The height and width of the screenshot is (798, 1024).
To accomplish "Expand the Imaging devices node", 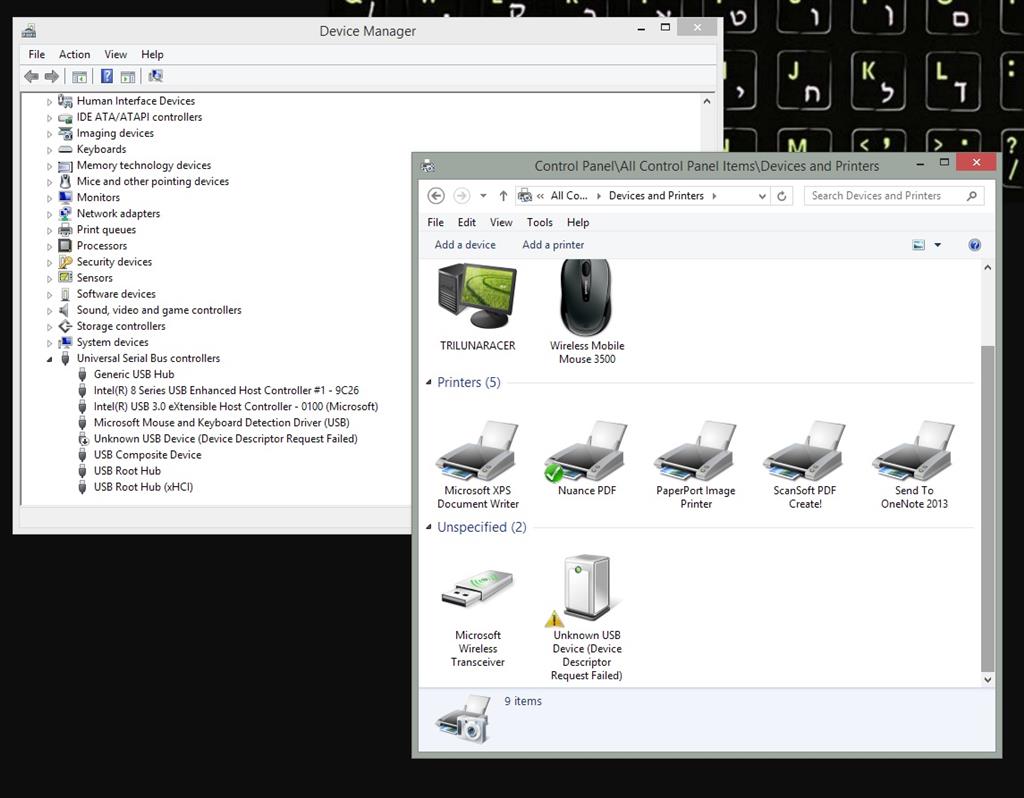I will (x=49, y=134).
